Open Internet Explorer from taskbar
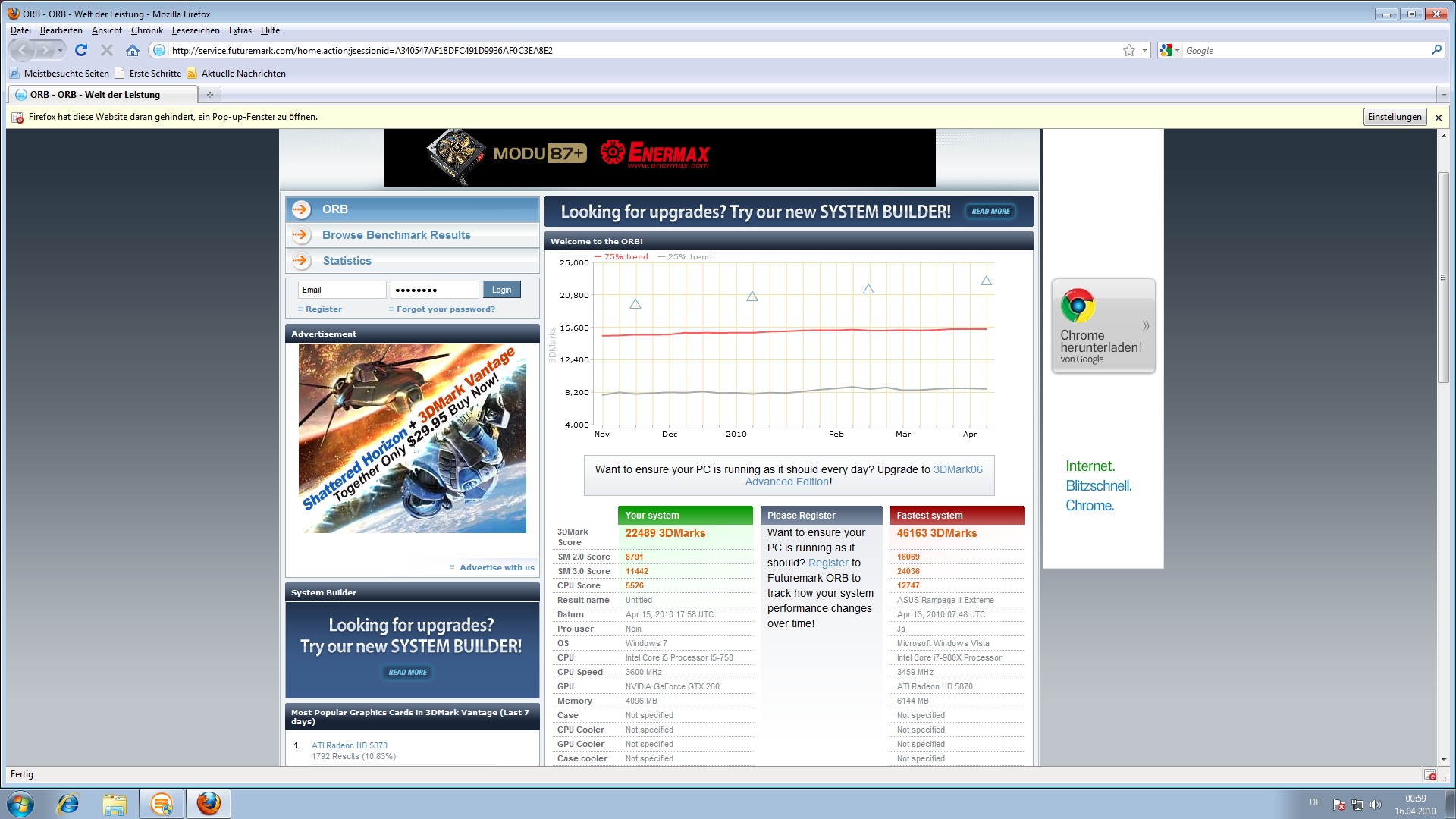Viewport: 1456px width, 819px height. (x=68, y=804)
